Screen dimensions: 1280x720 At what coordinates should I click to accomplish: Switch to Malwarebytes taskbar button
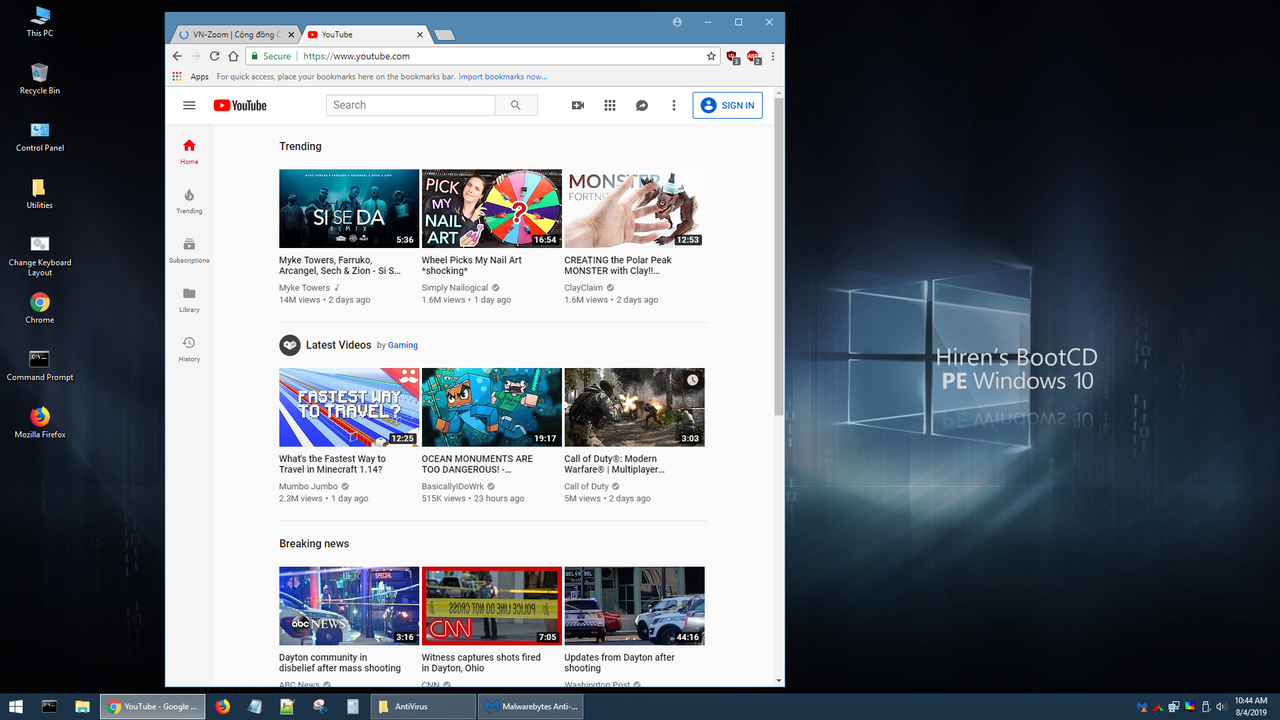coord(529,707)
